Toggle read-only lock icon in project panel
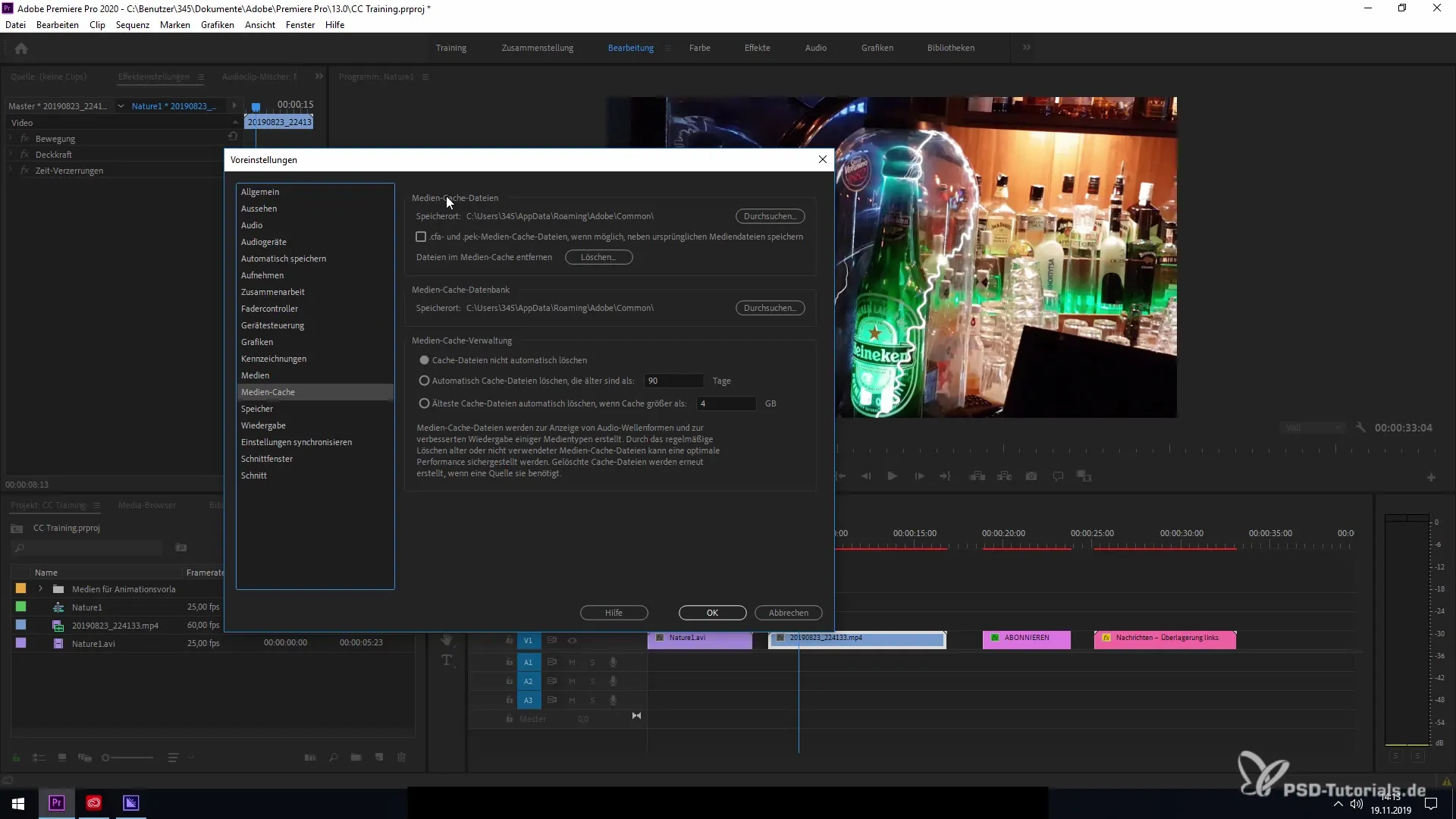 [x=16, y=758]
